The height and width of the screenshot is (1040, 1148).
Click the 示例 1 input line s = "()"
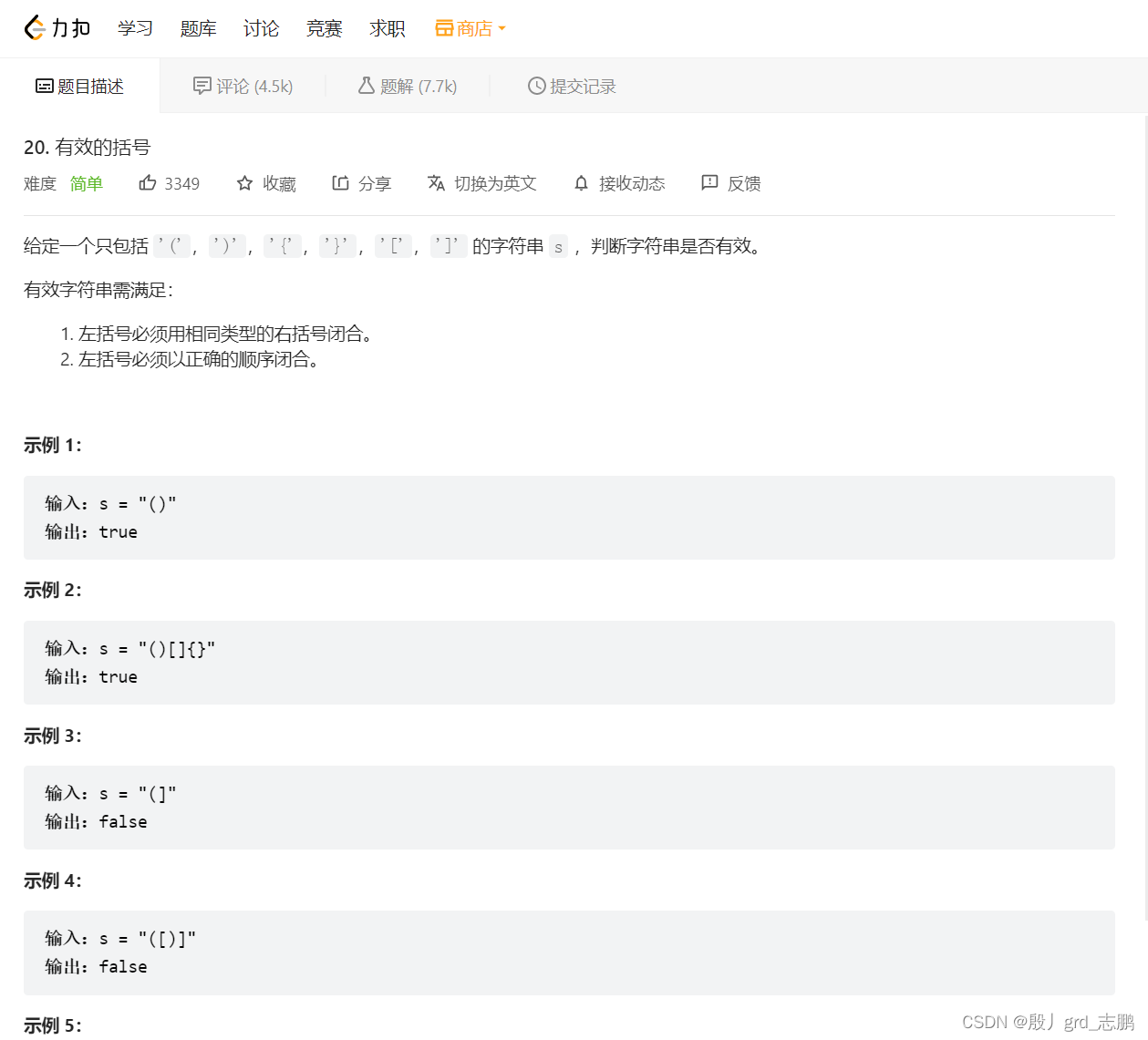click(110, 503)
